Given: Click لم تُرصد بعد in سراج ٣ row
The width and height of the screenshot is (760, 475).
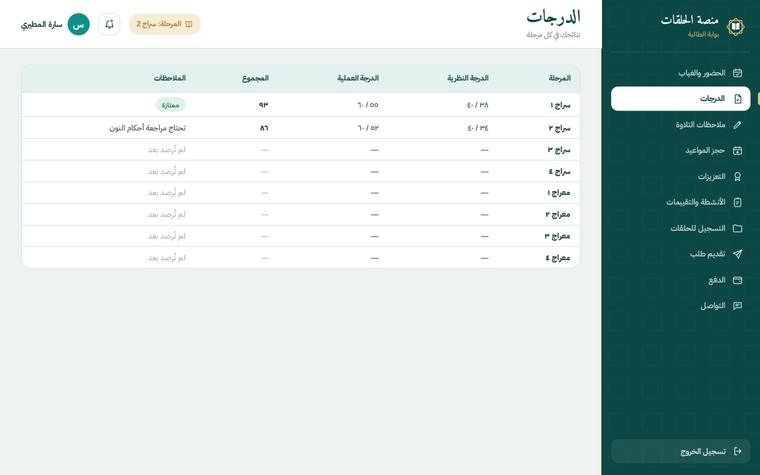Looking at the screenshot, I should tap(167, 150).
